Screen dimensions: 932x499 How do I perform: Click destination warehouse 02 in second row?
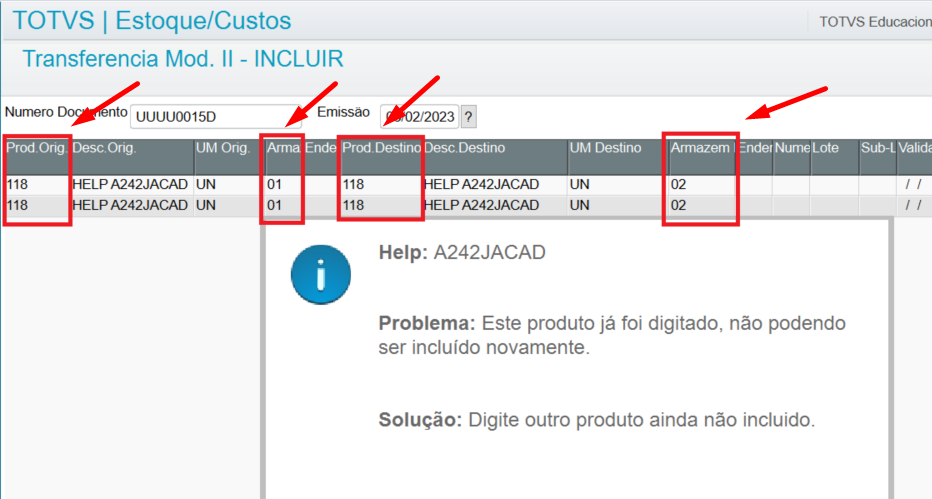coord(703,206)
